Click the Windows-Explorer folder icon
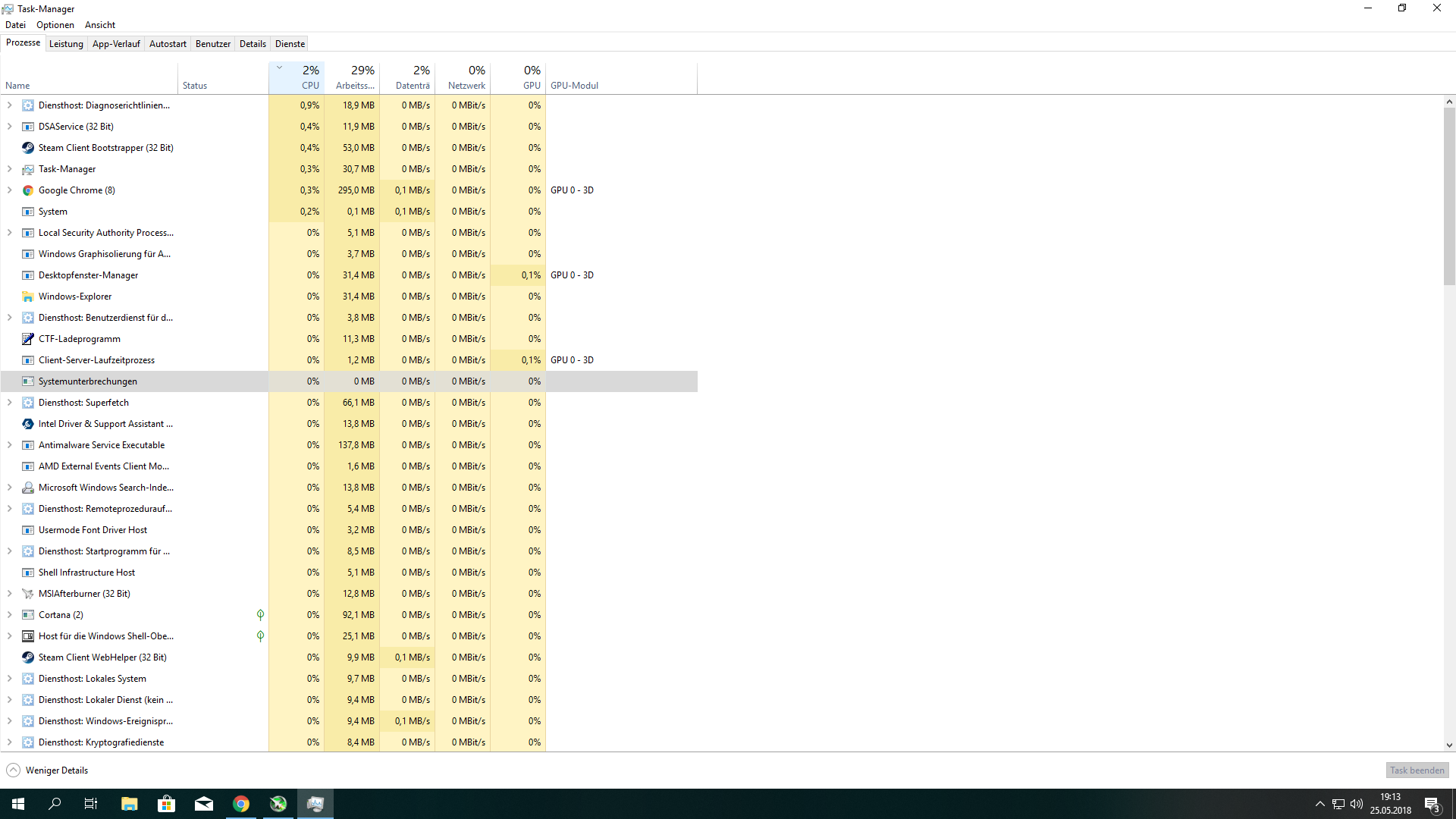1456x819 pixels. pos(28,297)
